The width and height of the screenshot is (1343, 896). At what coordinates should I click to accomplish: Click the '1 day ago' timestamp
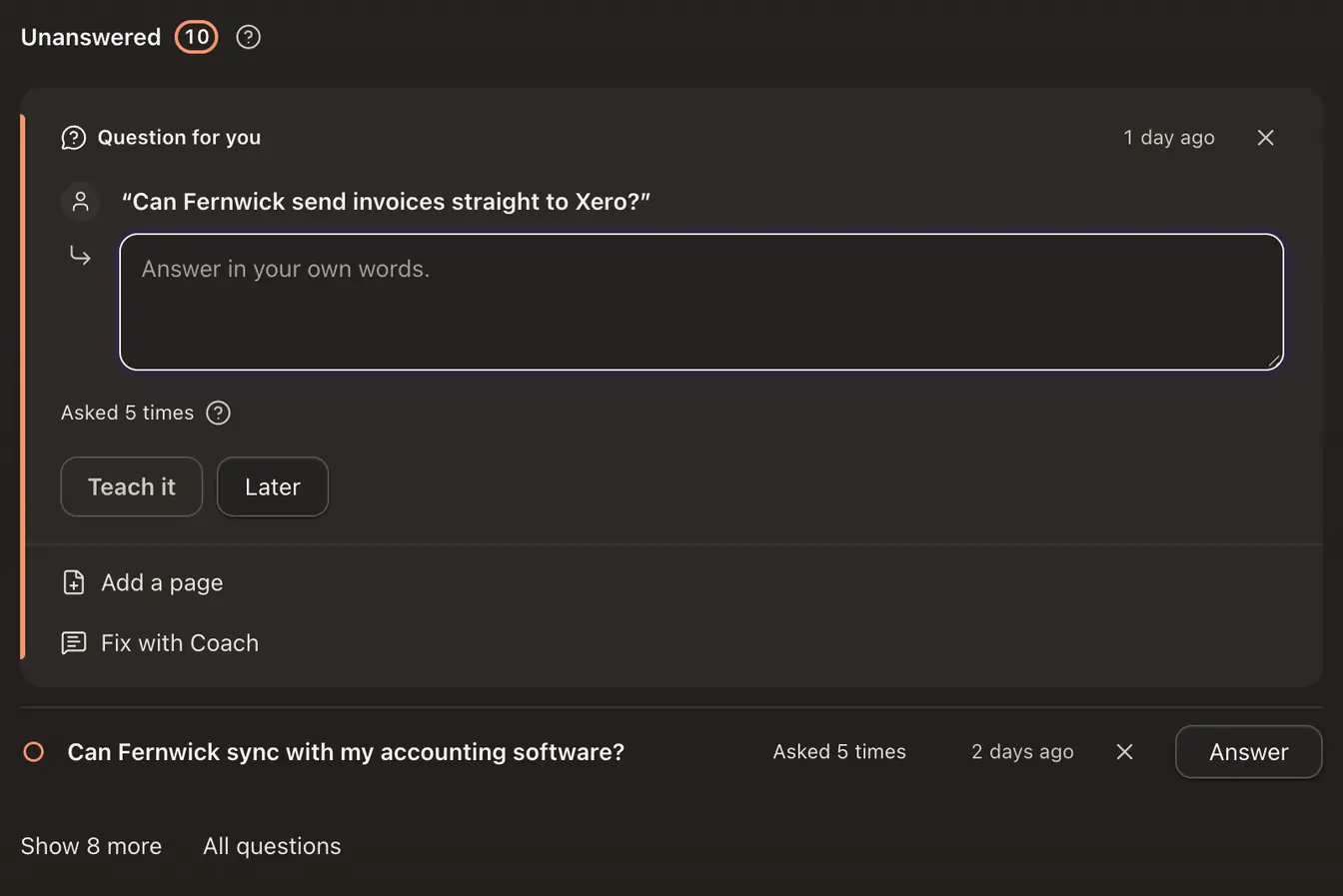1169,138
